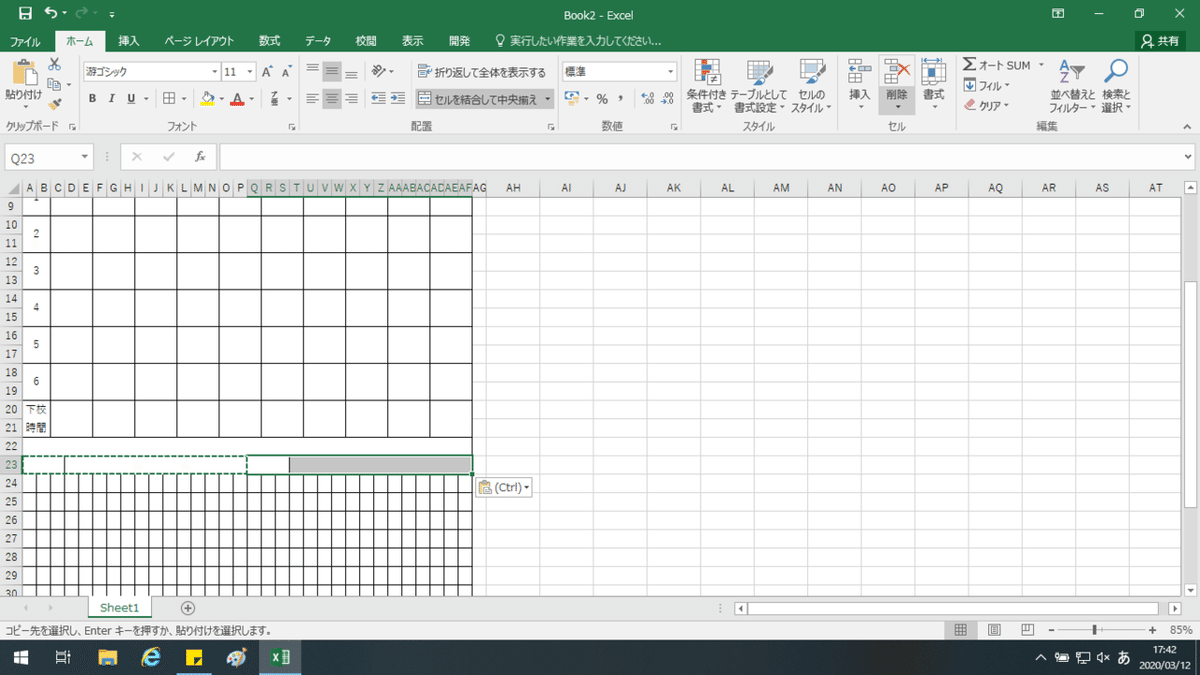Select Normal view in status bar

click(x=960, y=630)
